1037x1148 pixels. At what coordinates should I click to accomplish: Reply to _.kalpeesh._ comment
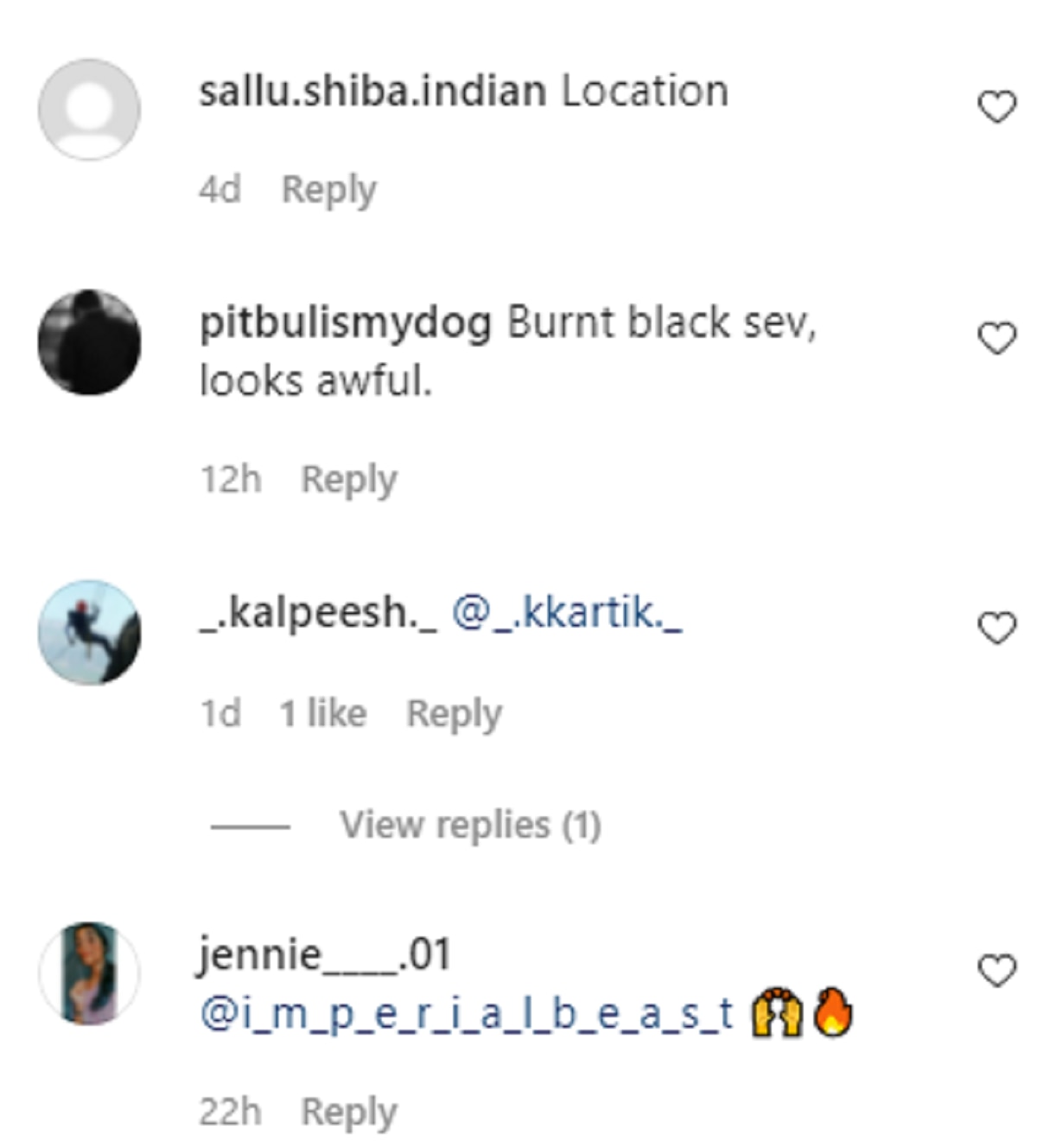tap(455, 714)
